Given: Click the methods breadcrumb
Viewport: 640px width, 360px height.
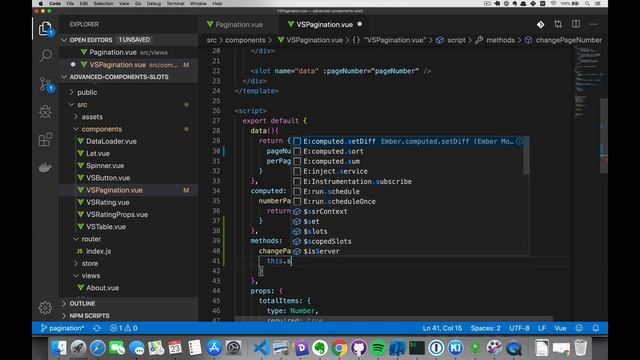Looking at the screenshot, I should point(500,40).
